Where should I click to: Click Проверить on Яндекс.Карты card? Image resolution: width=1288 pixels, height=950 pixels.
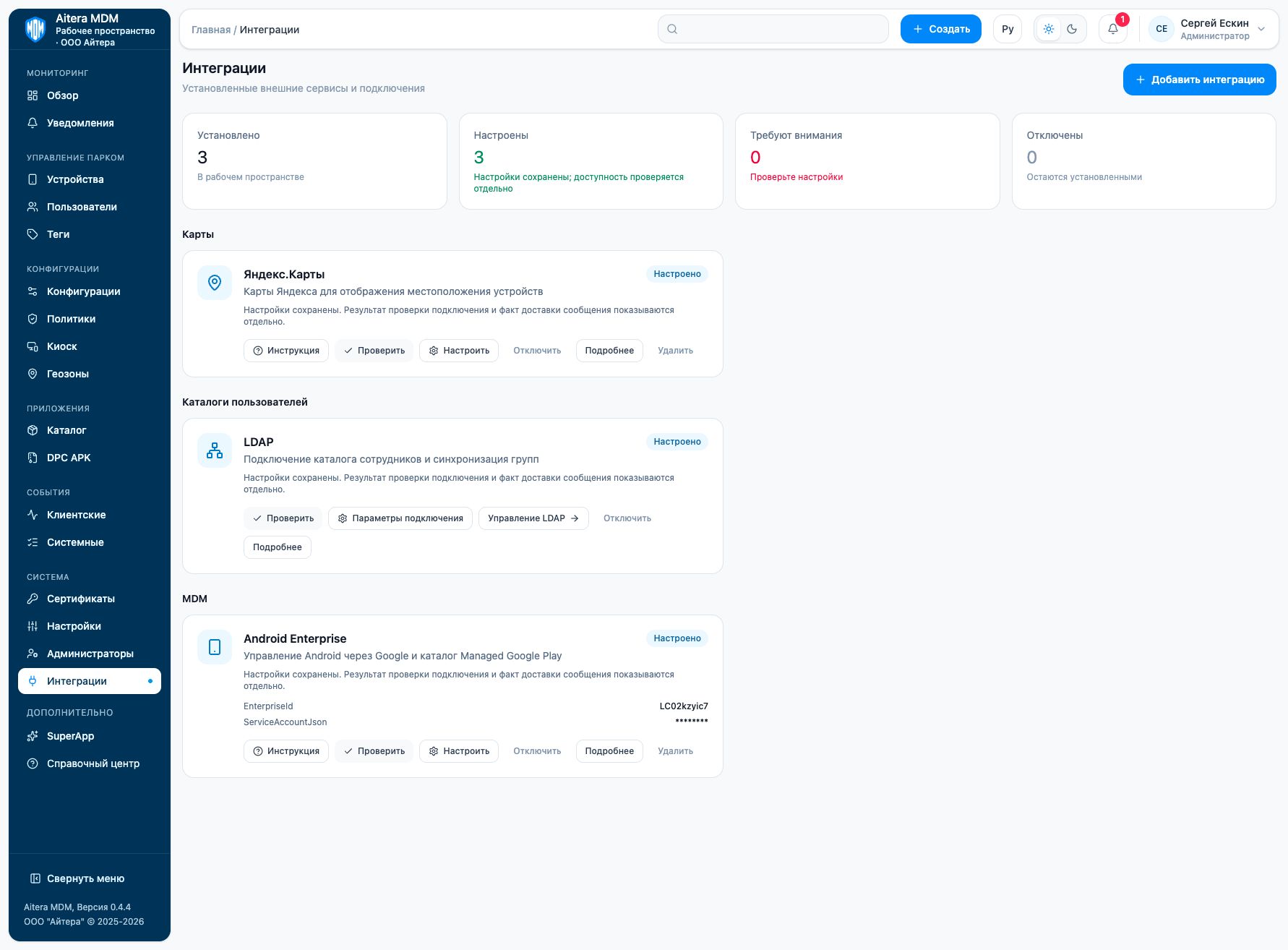(x=374, y=351)
